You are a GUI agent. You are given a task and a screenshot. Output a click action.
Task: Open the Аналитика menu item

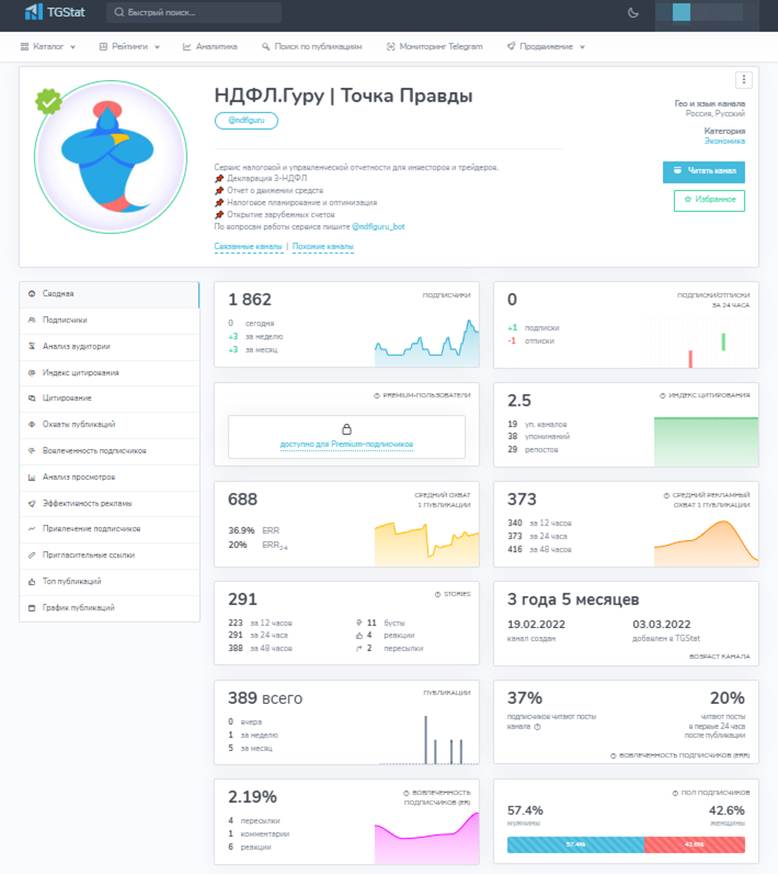(210, 47)
